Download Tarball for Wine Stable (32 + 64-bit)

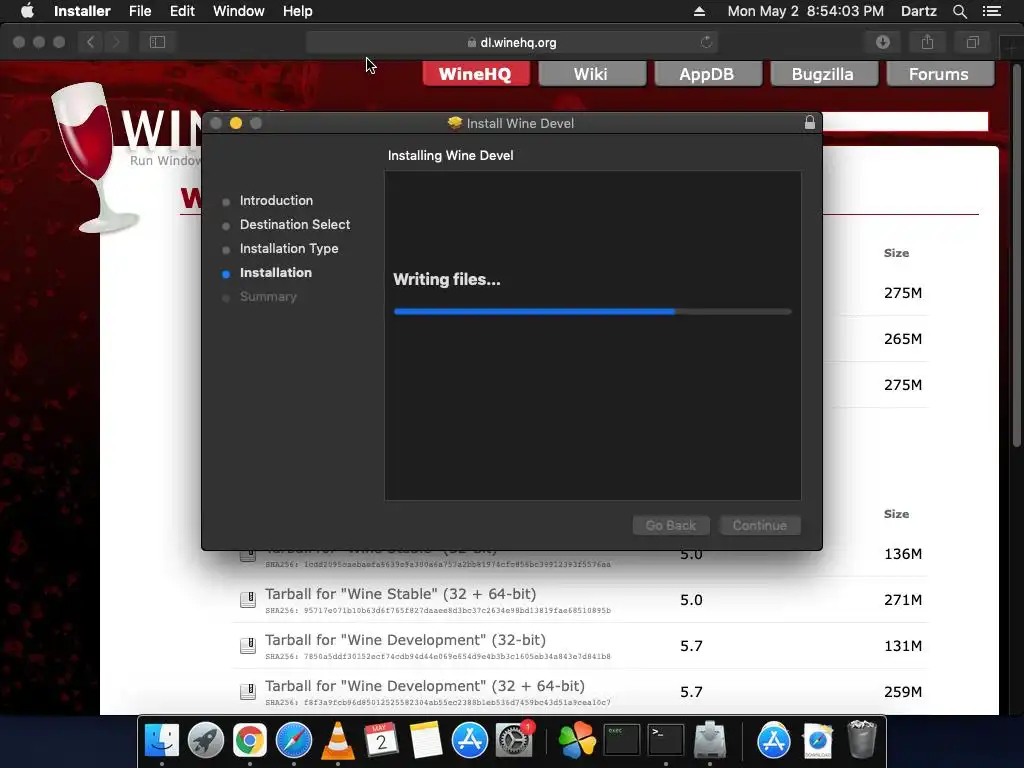tap(400, 594)
